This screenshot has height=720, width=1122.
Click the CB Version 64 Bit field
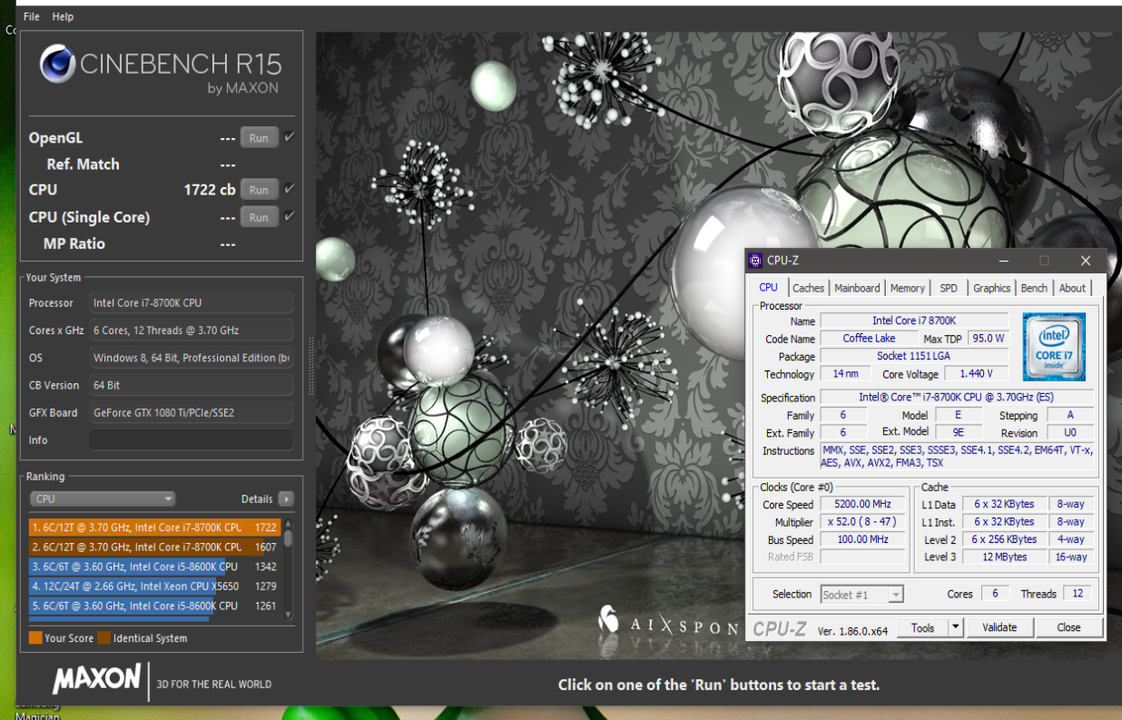click(x=191, y=385)
